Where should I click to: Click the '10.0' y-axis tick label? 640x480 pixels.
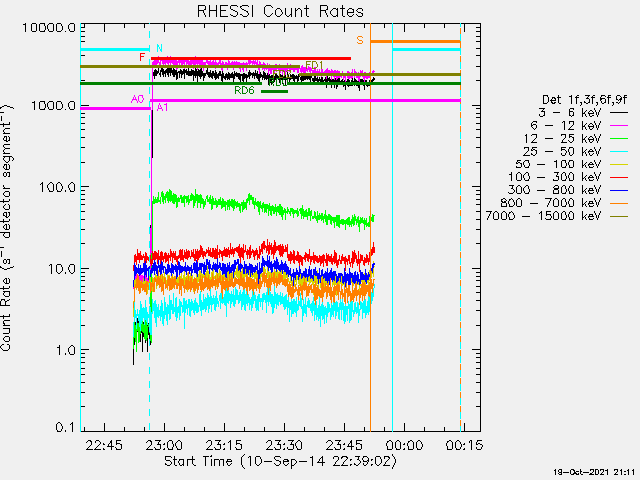[x=61, y=269]
